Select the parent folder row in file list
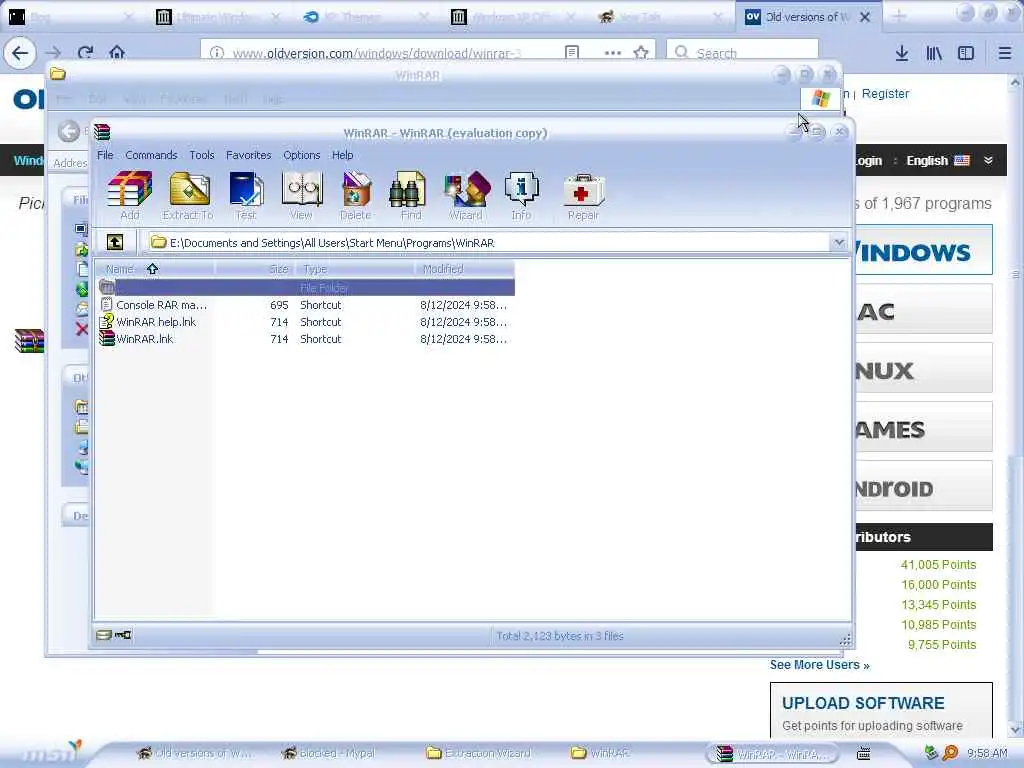The height and width of the screenshot is (768, 1024). pyautogui.click(x=305, y=287)
